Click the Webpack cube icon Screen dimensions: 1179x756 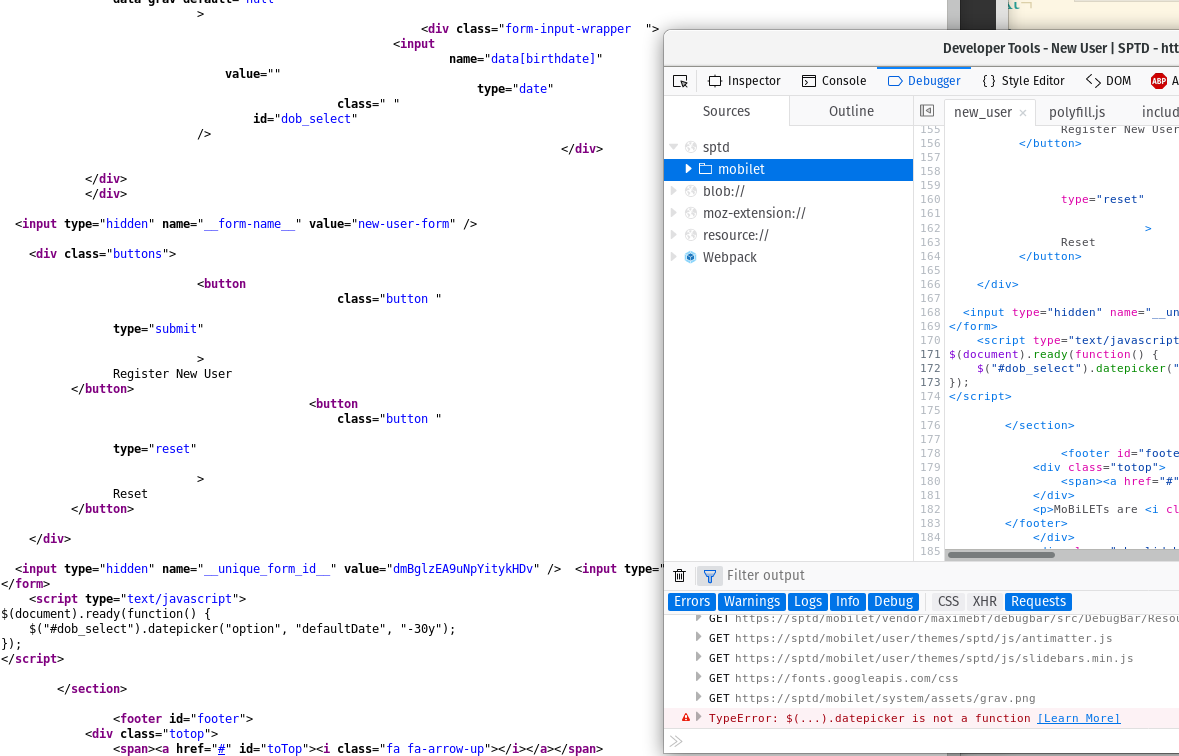click(690, 257)
